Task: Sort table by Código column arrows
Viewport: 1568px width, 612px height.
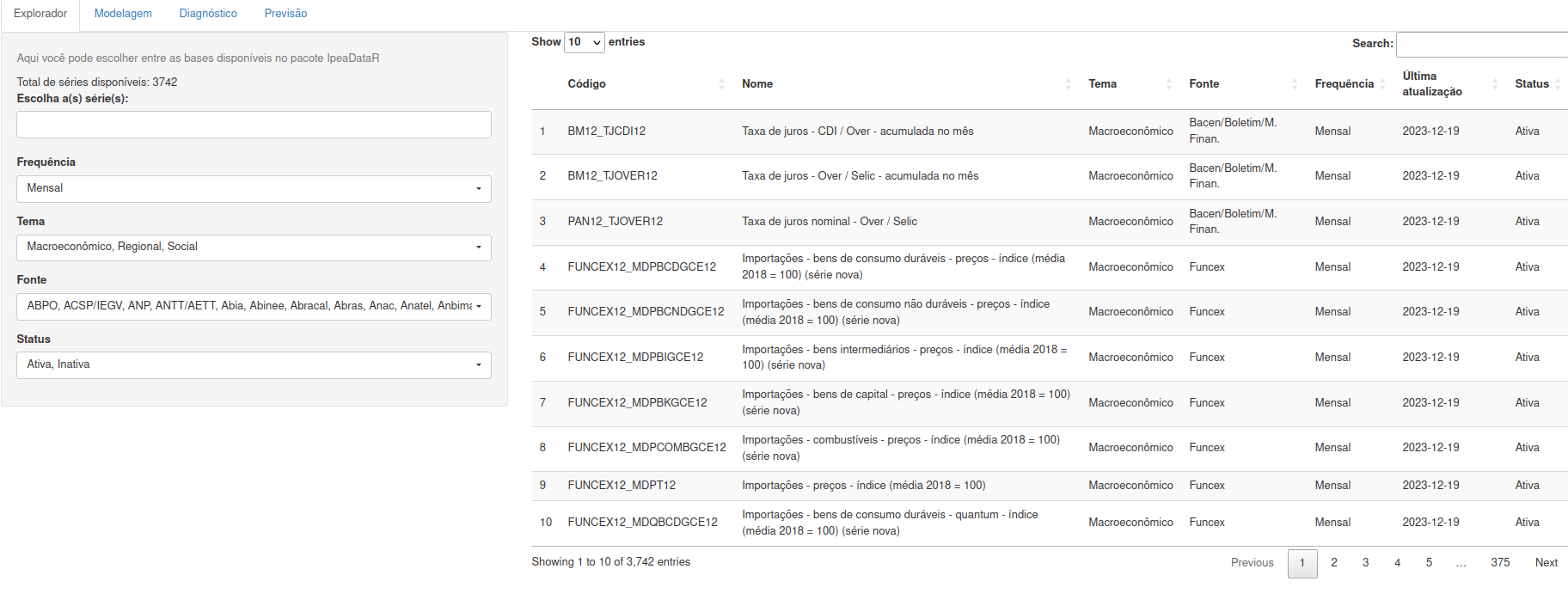Action: (721, 84)
